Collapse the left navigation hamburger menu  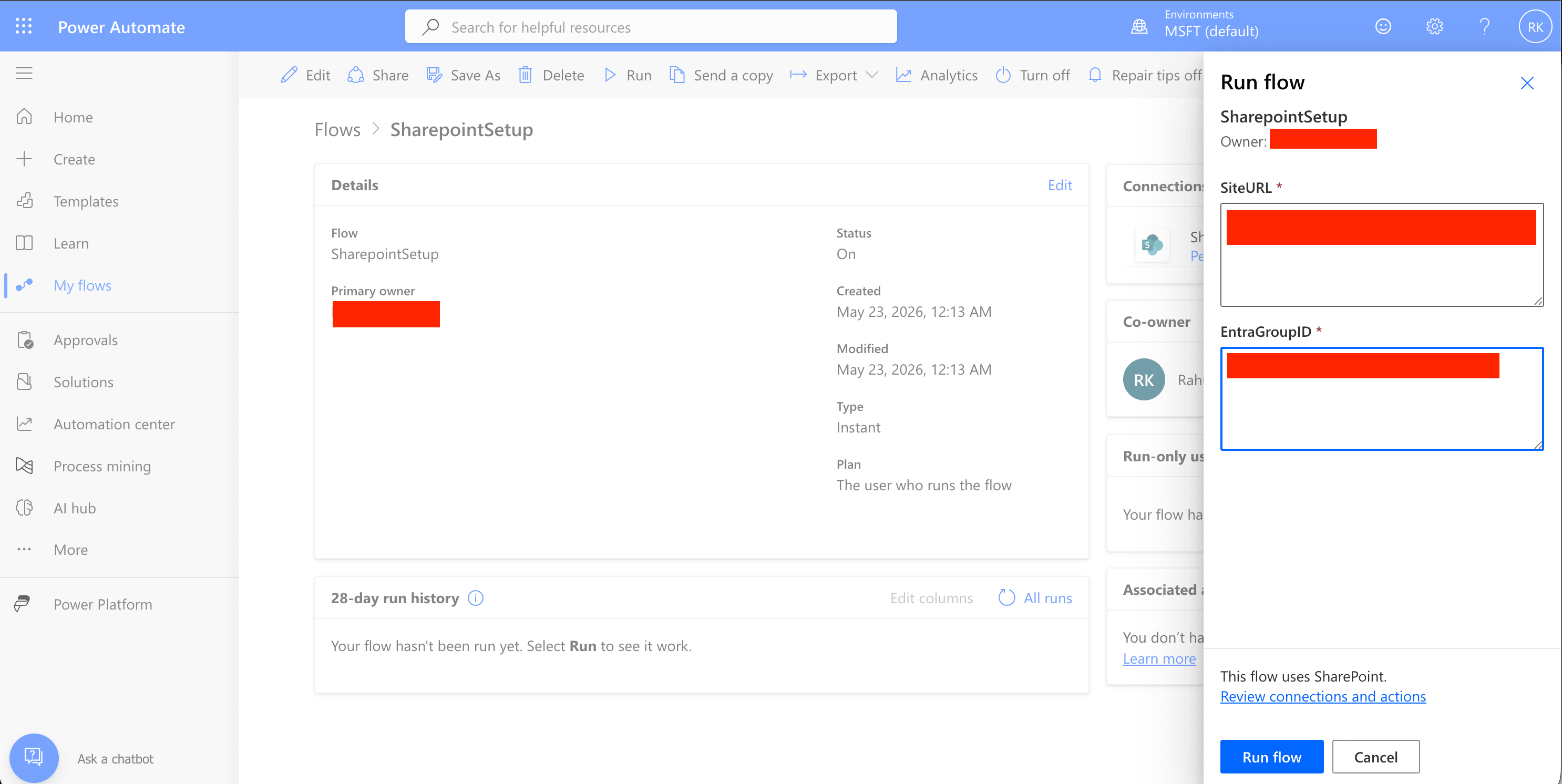(24, 74)
